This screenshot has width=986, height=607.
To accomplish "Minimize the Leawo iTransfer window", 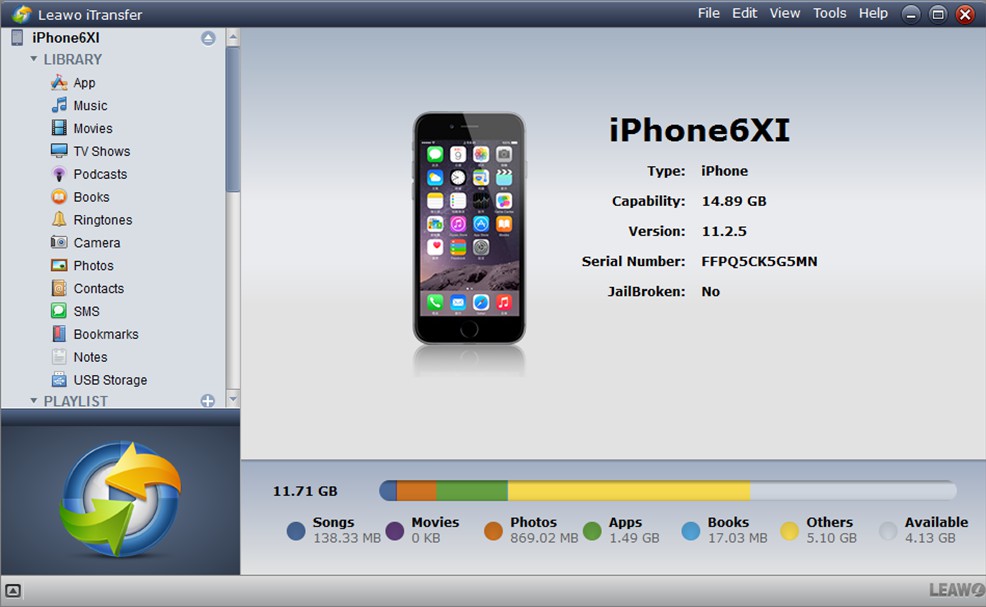I will coord(911,14).
